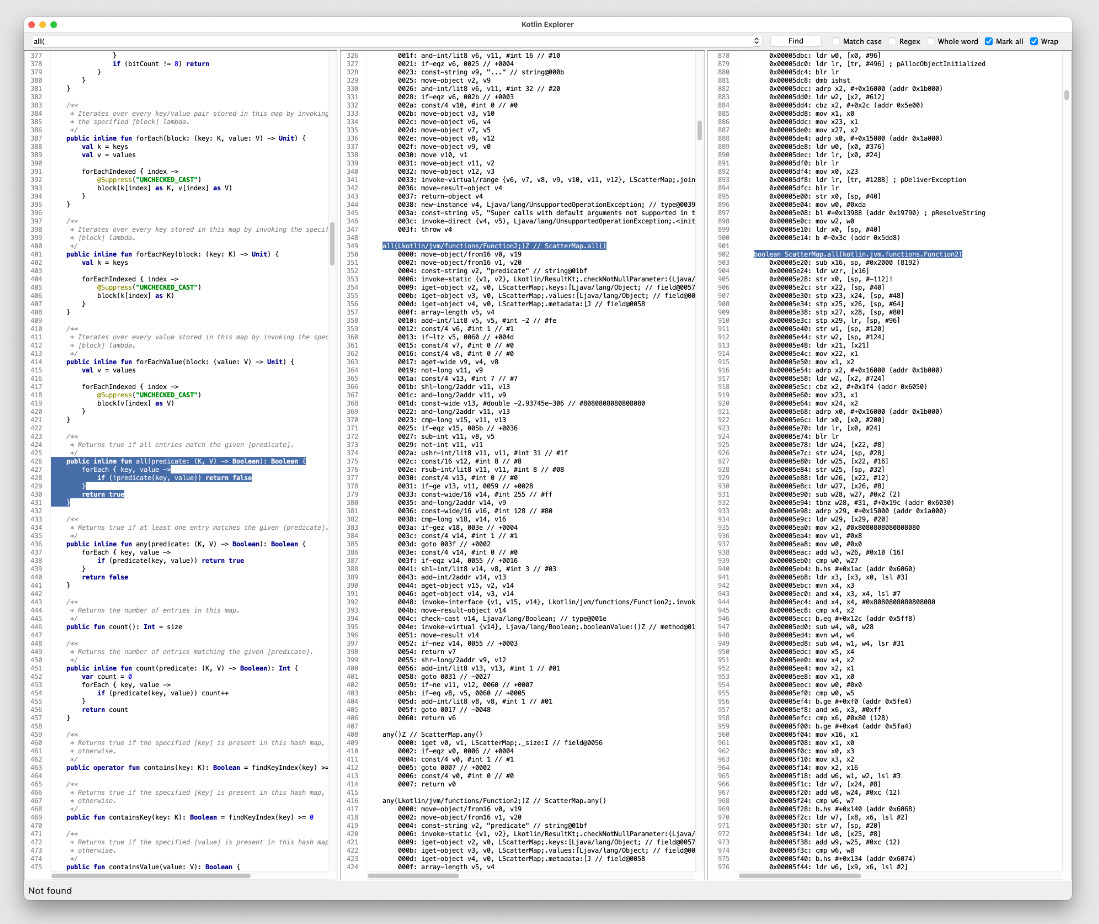Enable the Regex checkbox
Viewport: 1099px width, 924px height.
pyautogui.click(x=892, y=41)
